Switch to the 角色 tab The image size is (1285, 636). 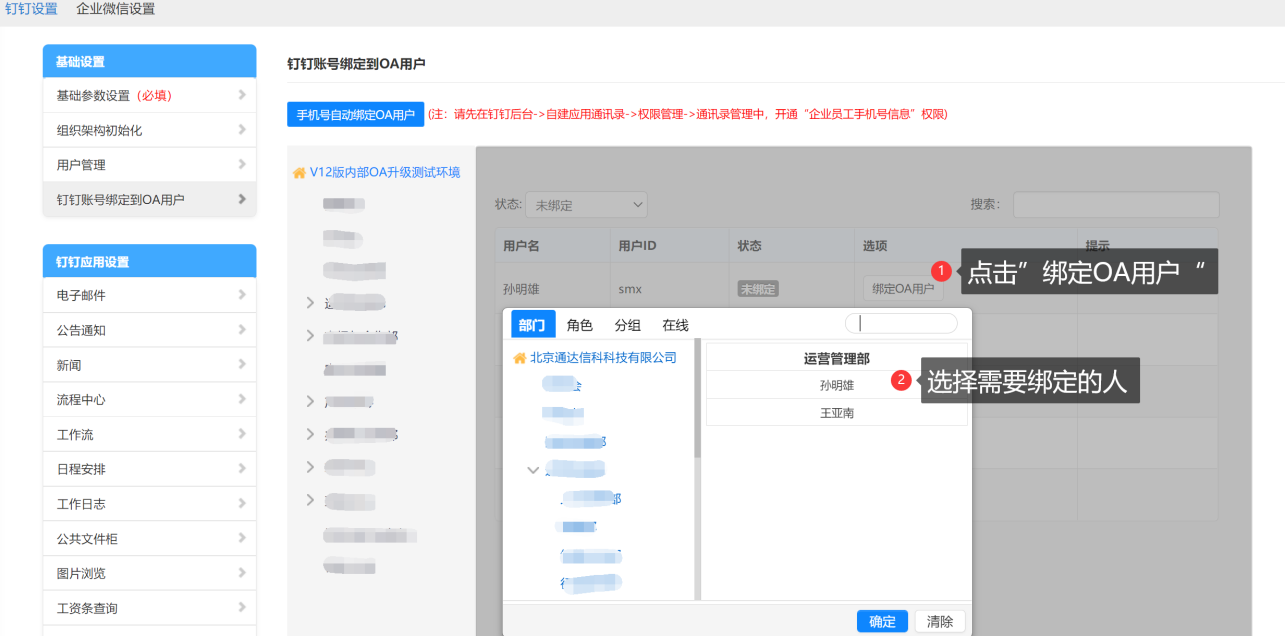(x=579, y=325)
